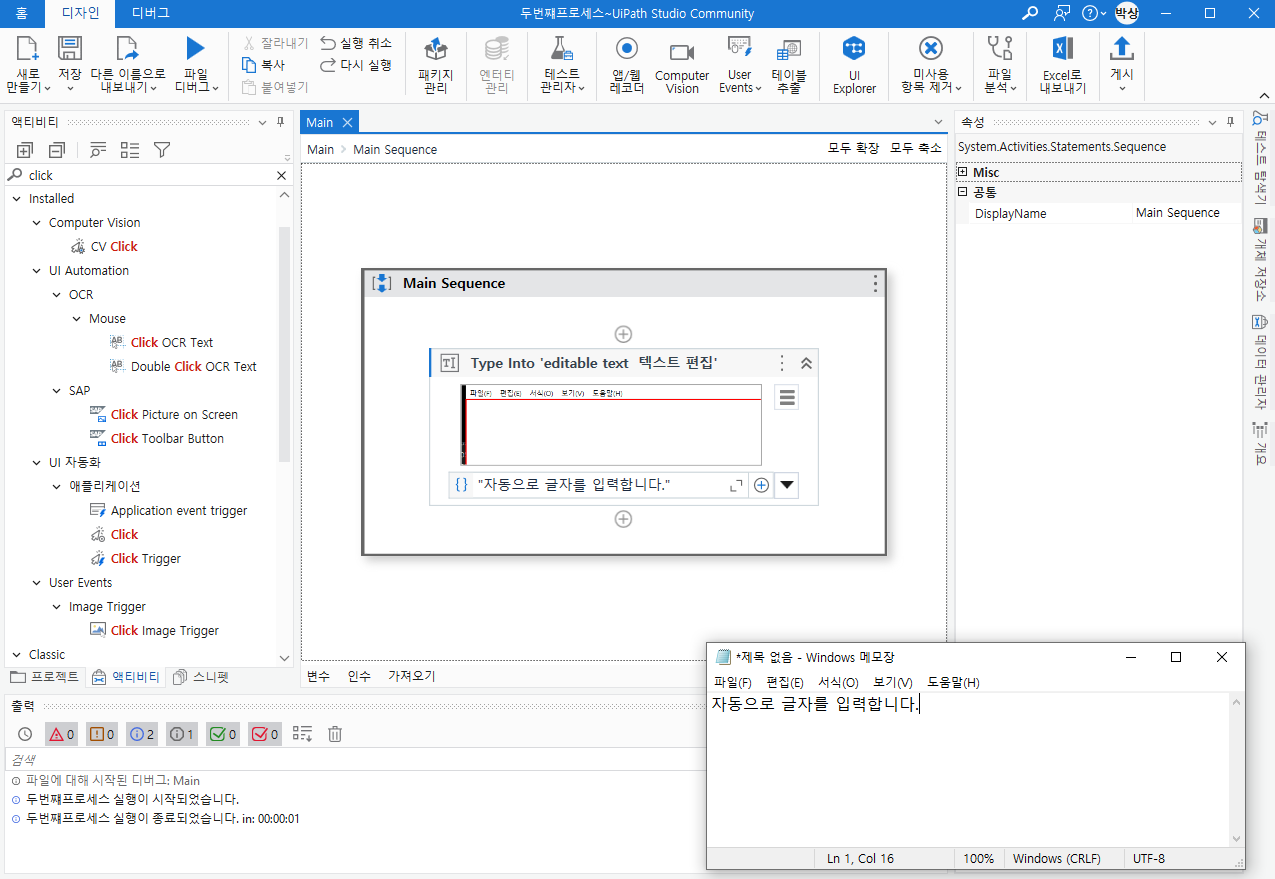1275x879 pixels.
Task: Close the Main designer tab
Action: (x=347, y=122)
